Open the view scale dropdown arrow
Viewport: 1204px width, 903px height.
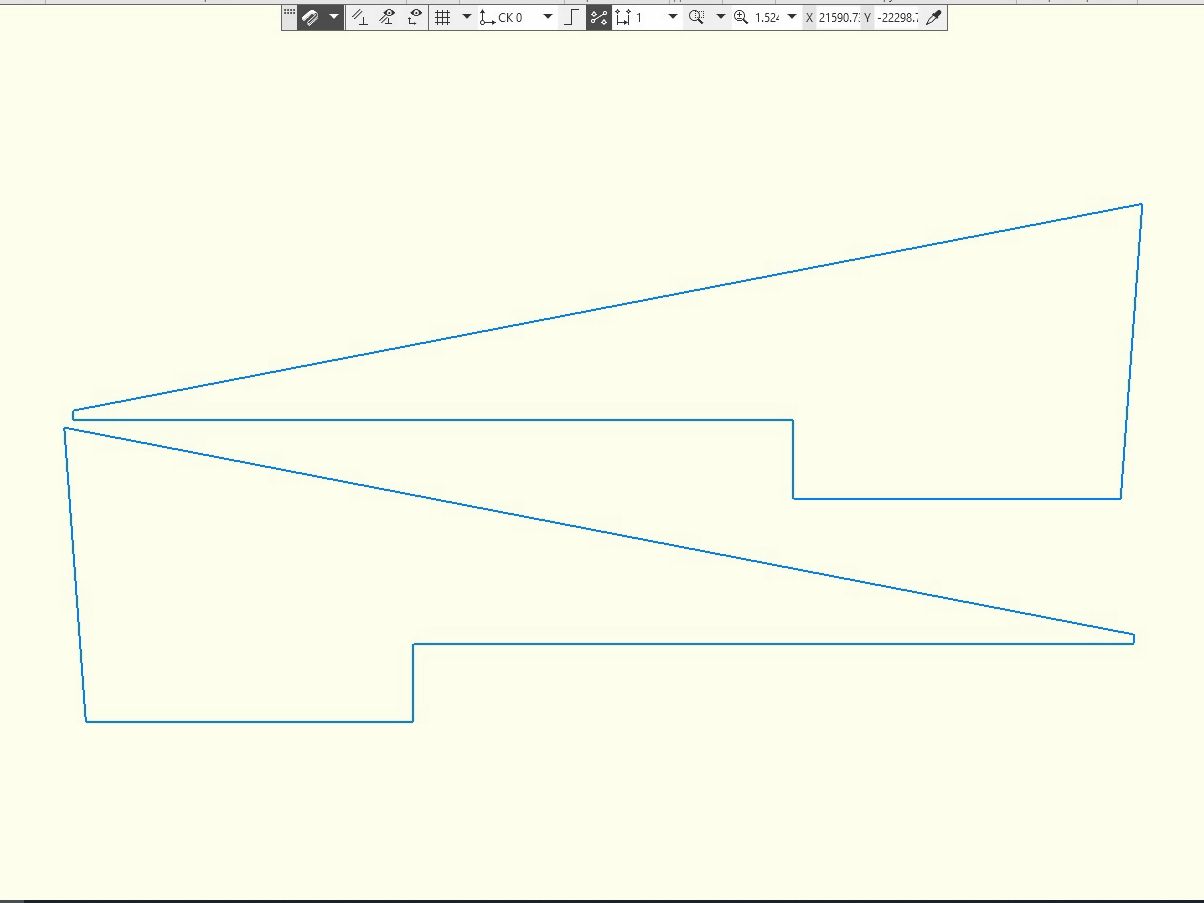pyautogui.click(x=672, y=18)
